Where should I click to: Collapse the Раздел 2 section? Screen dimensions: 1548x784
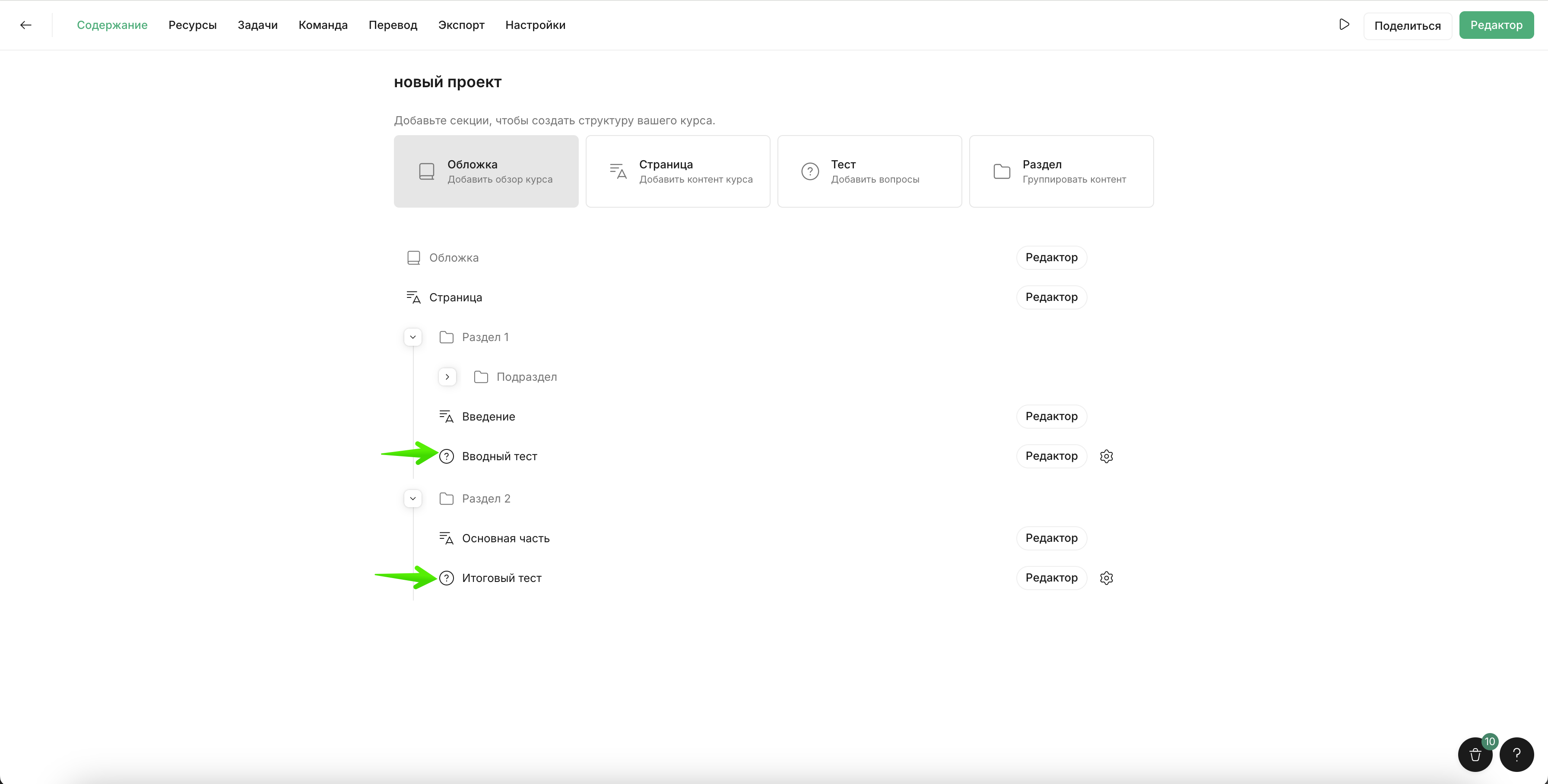[x=413, y=499]
